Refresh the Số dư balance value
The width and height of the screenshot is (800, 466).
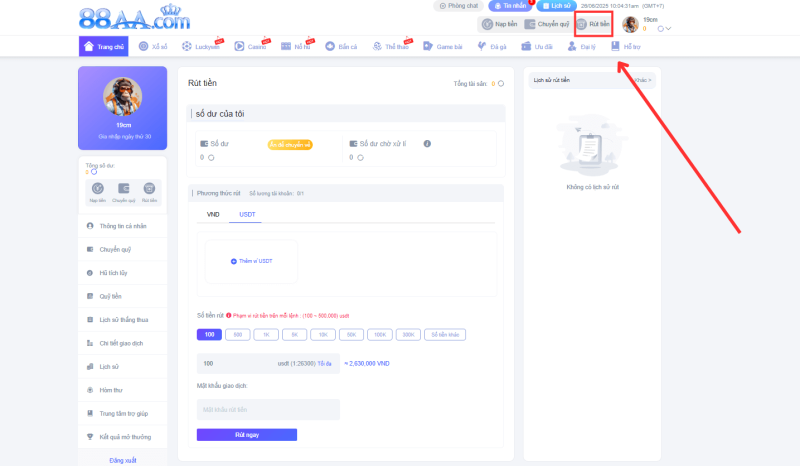point(211,158)
